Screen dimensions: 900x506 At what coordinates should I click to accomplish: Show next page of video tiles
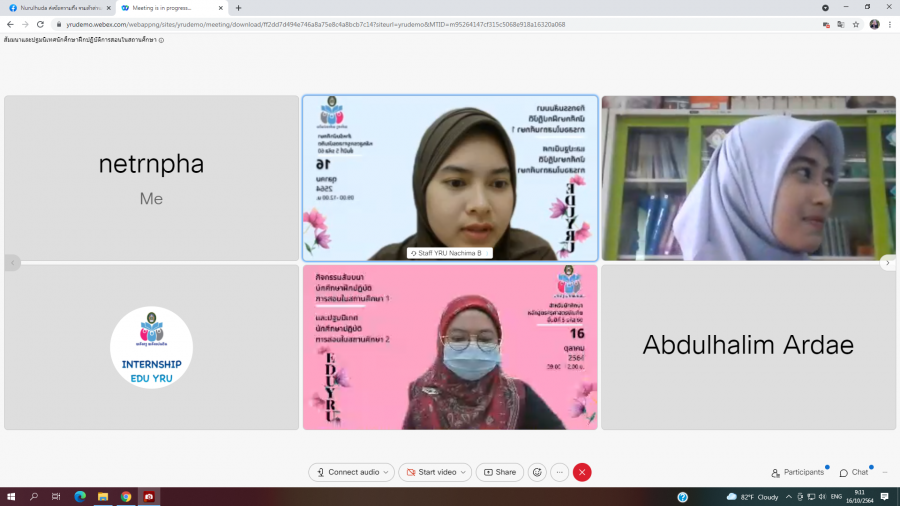coord(887,263)
